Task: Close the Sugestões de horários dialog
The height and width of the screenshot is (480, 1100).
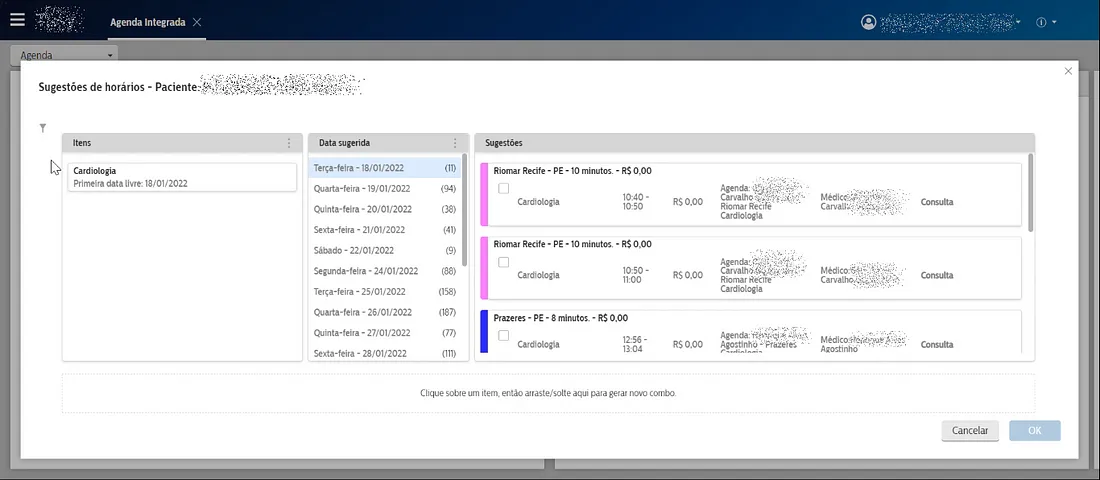Action: (x=1068, y=71)
